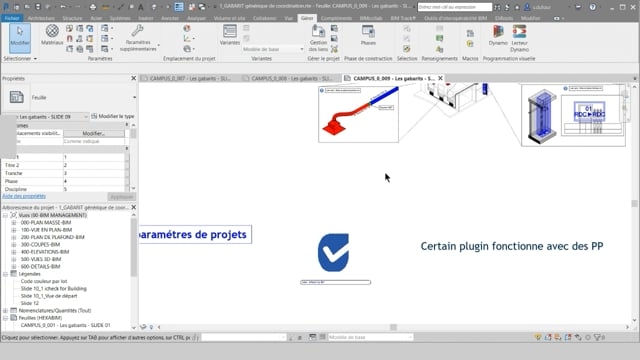The height and width of the screenshot is (360, 640).
Task: Click the selection filter icon in status bar
Action: click(598, 337)
